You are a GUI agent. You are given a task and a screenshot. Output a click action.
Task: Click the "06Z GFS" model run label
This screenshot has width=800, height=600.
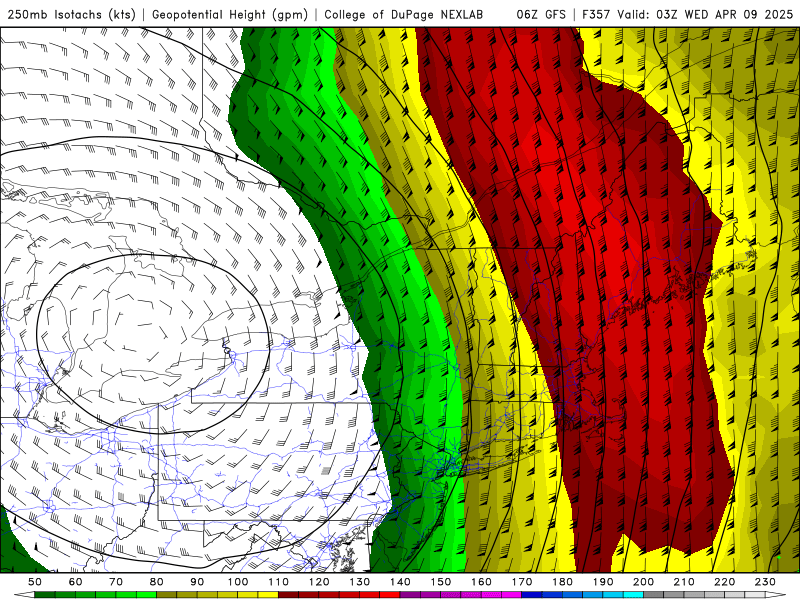point(541,14)
